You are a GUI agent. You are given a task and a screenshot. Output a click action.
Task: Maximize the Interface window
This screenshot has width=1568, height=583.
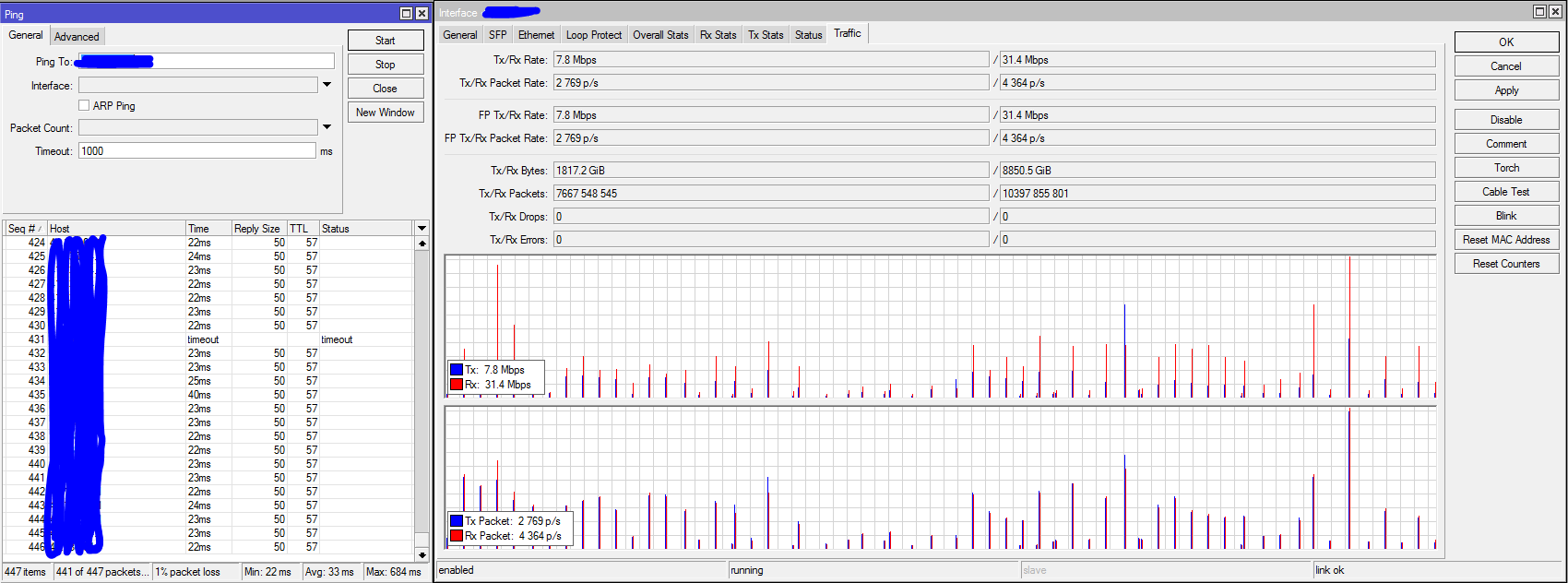point(1539,12)
